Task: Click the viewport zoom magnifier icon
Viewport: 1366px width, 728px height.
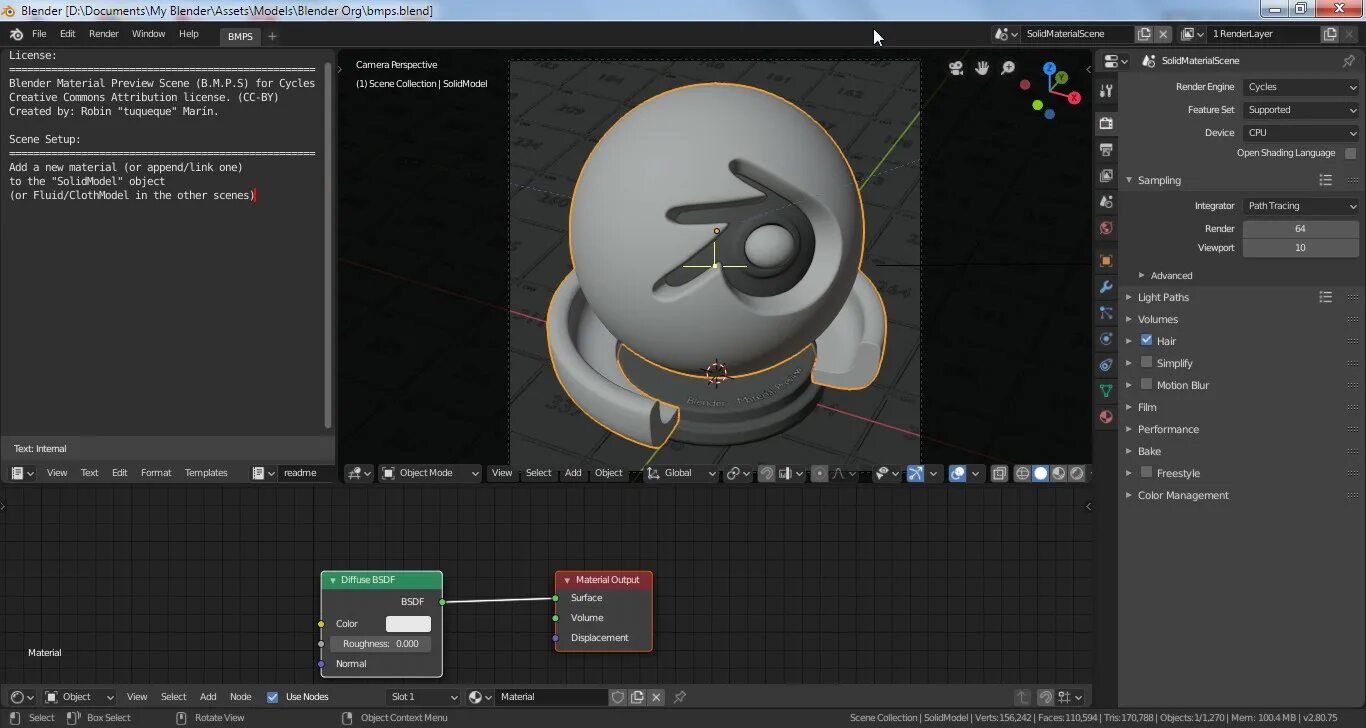Action: (1008, 67)
